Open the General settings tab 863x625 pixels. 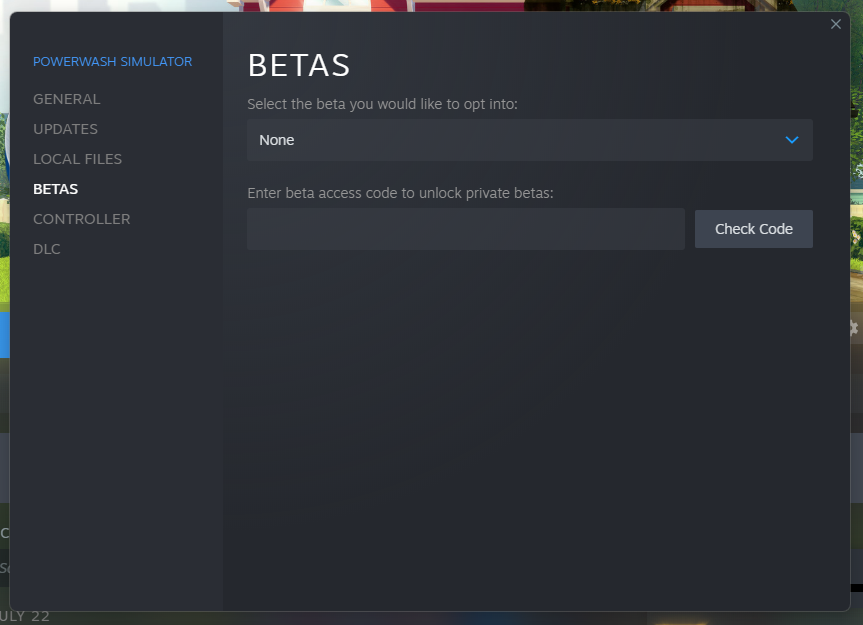pos(66,99)
